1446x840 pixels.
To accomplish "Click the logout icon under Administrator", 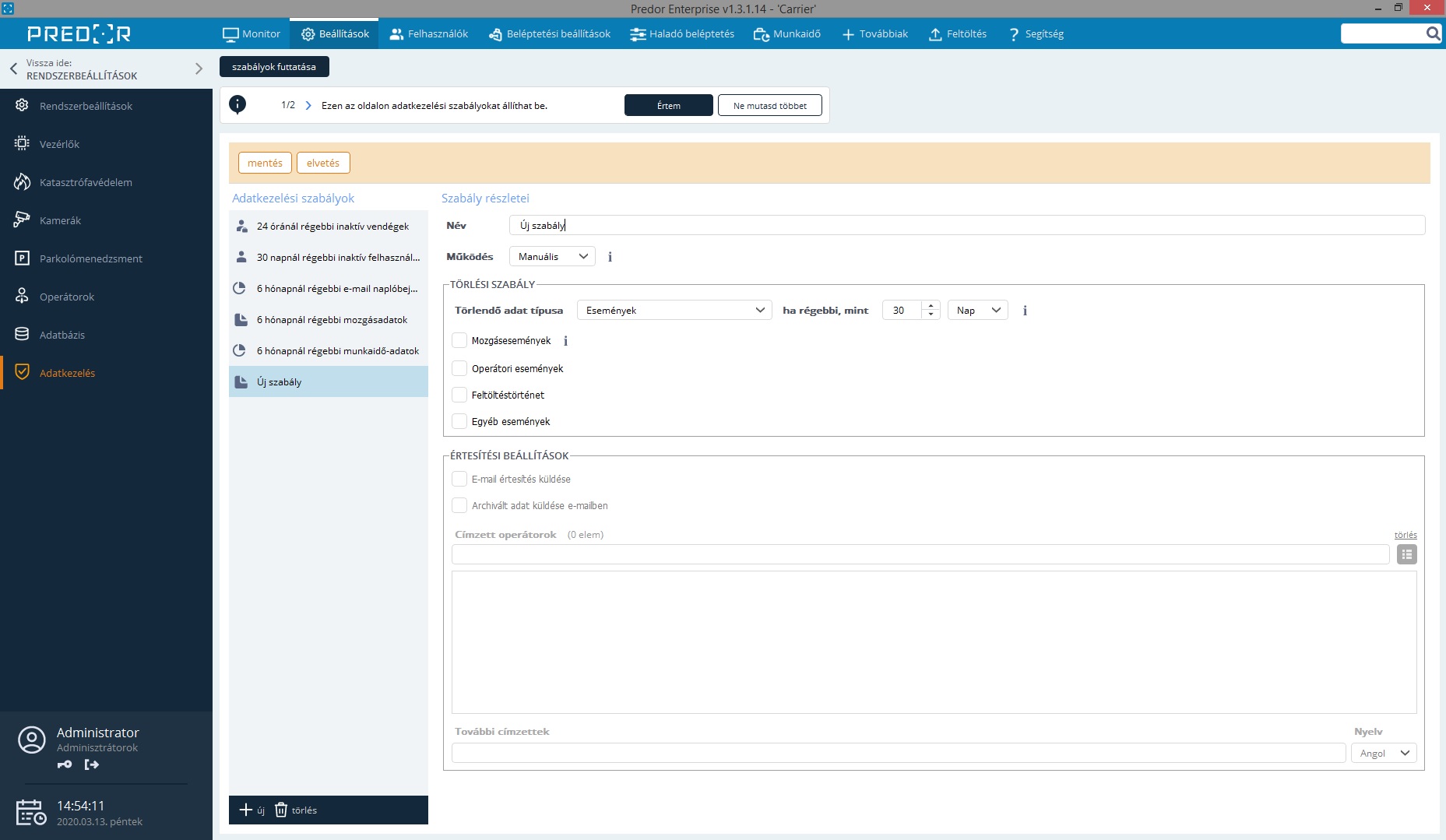I will click(x=92, y=764).
